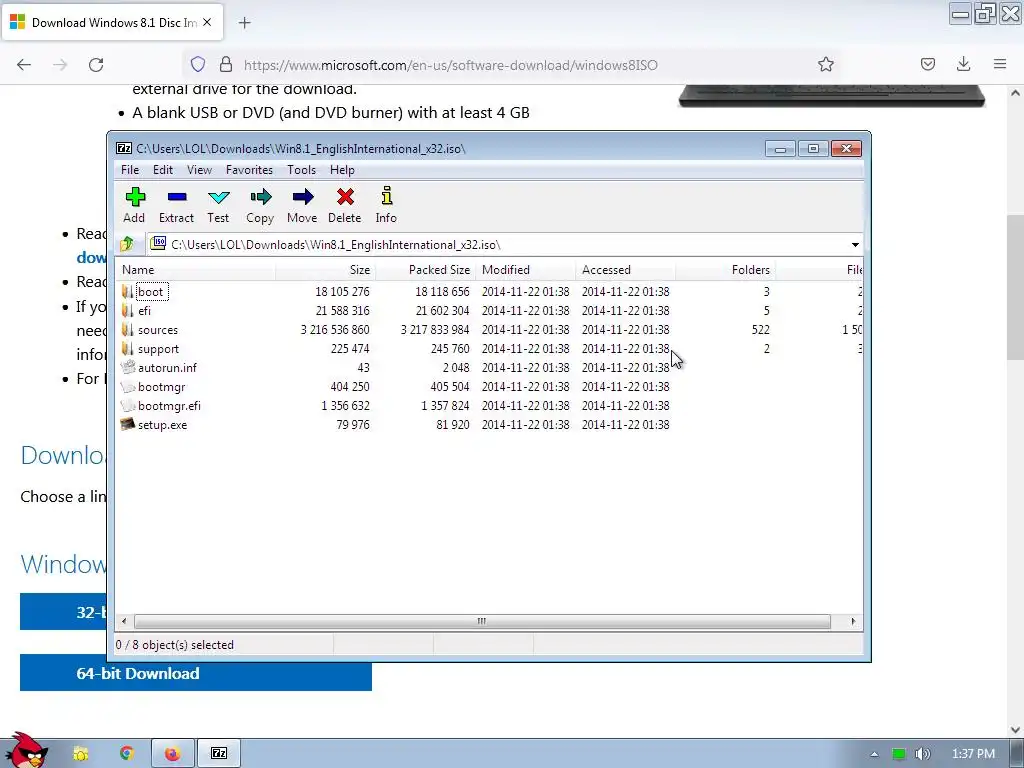Click the red Delete icon

click(x=345, y=197)
